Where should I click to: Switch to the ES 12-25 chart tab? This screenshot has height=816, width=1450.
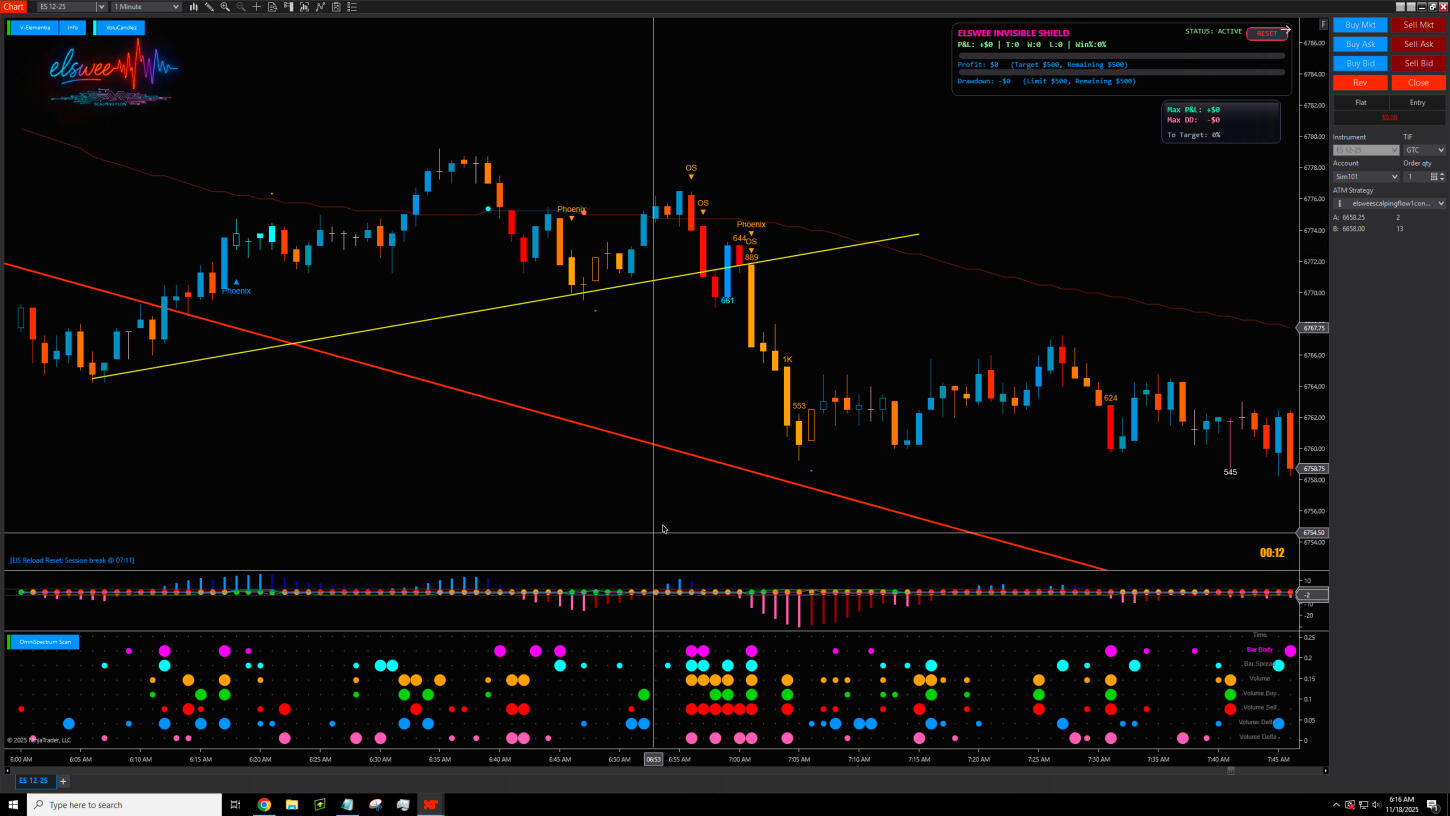pyautogui.click(x=32, y=781)
